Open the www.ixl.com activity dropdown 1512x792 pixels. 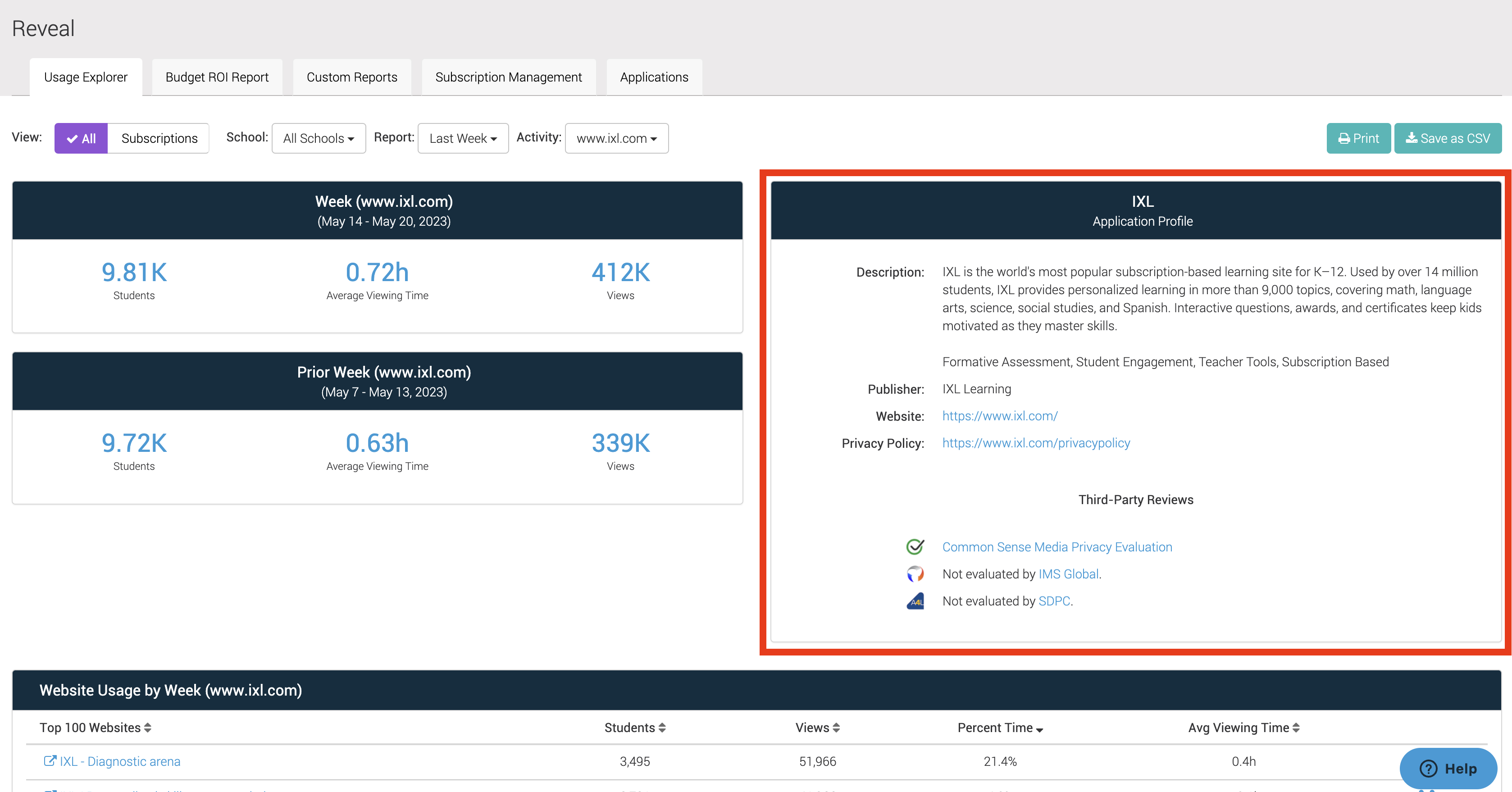(x=616, y=139)
